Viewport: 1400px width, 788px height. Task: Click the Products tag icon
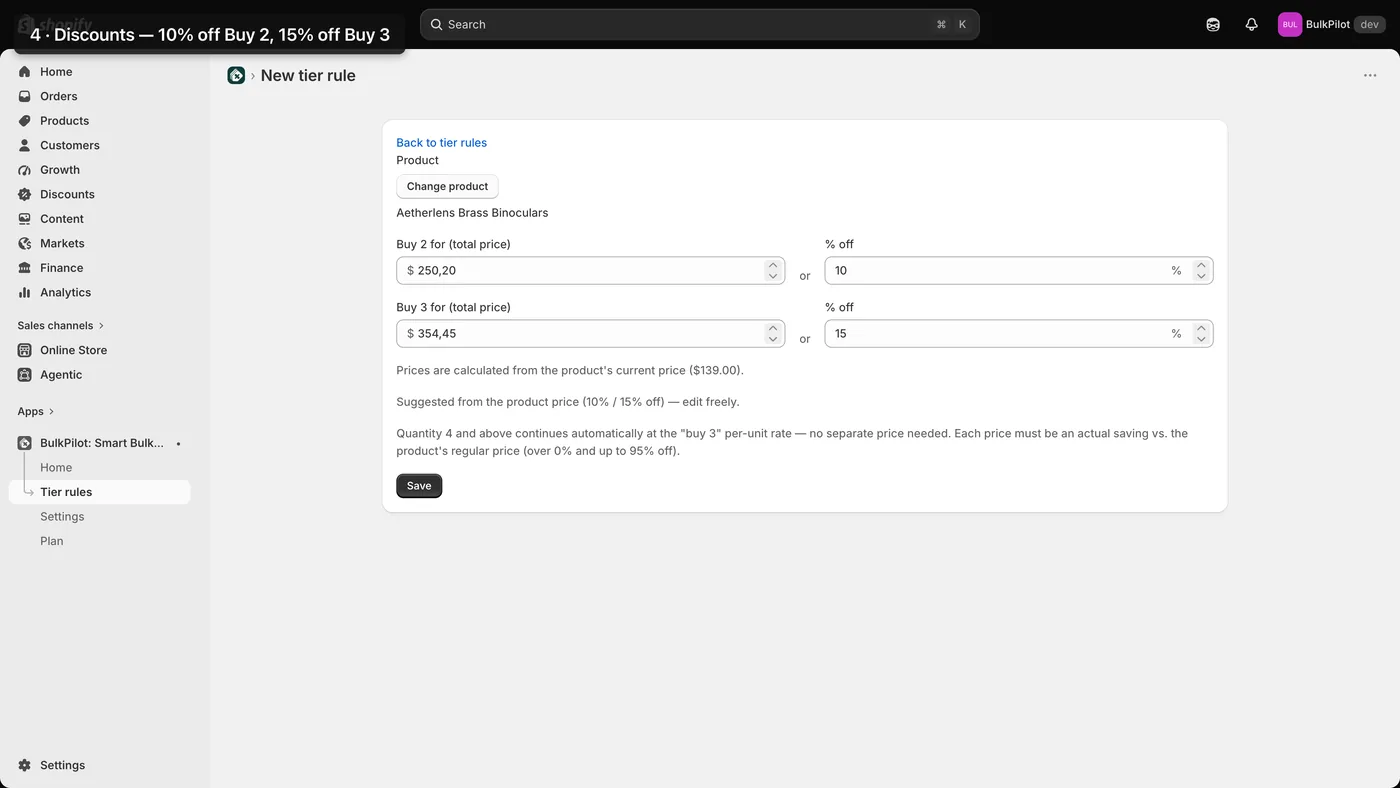click(25, 121)
